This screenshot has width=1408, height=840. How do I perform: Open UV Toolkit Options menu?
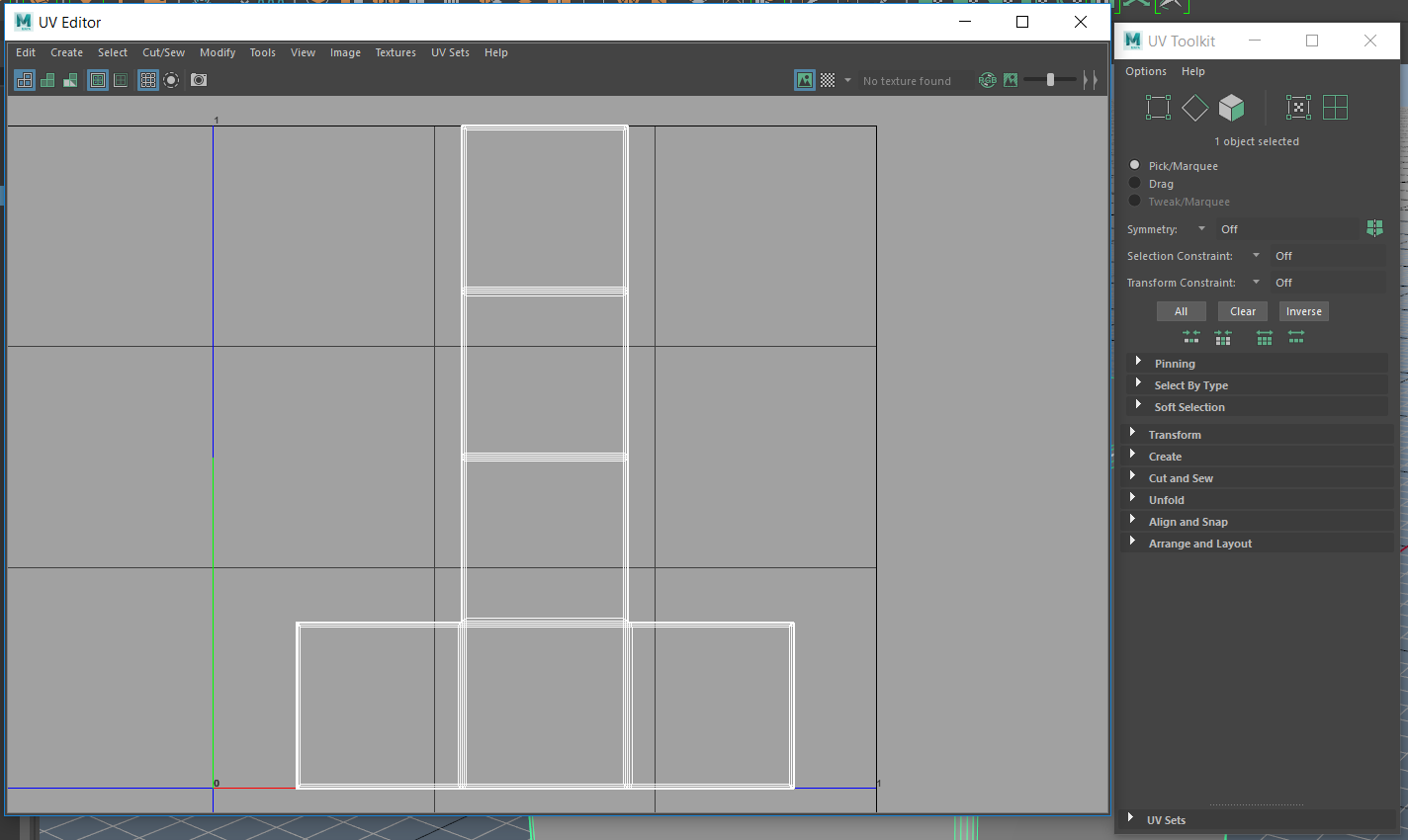[1146, 71]
